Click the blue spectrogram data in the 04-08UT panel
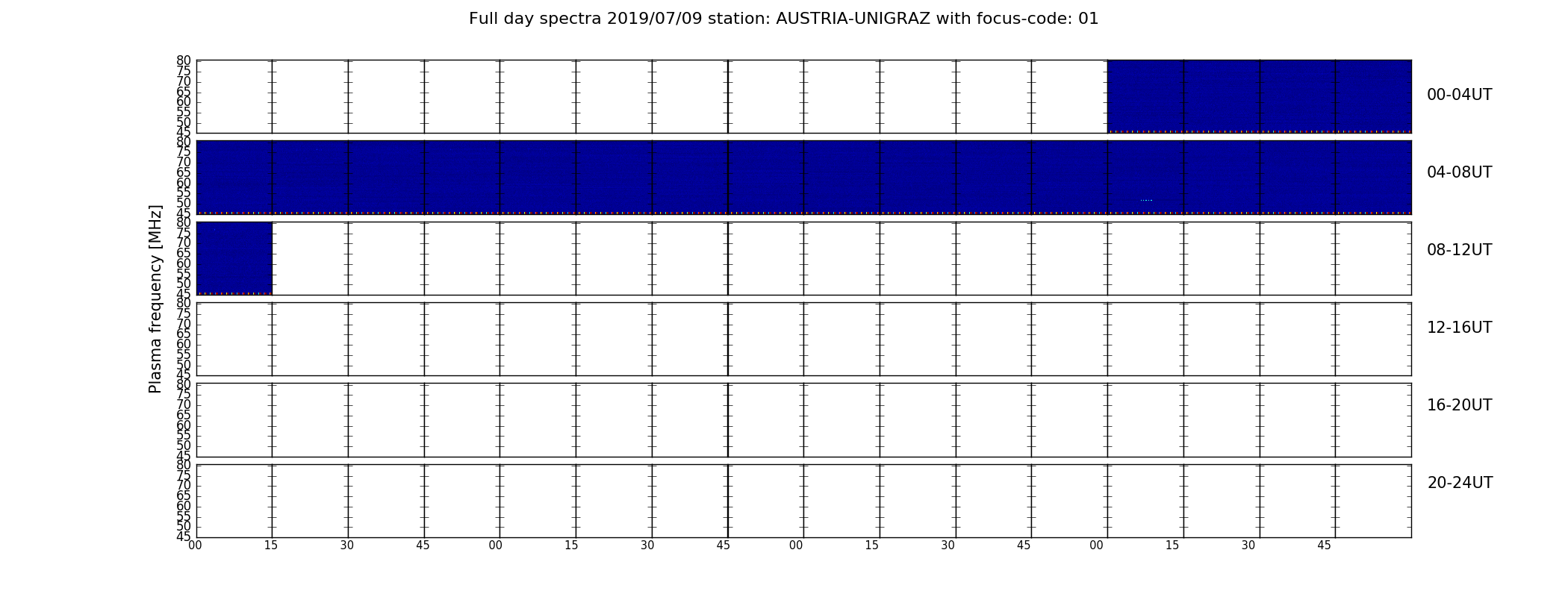The image size is (1568, 597). (803, 177)
